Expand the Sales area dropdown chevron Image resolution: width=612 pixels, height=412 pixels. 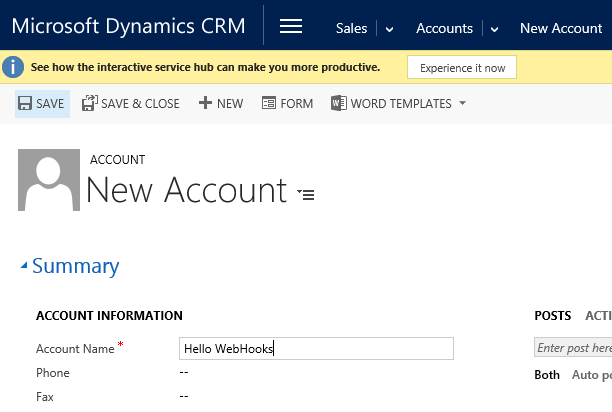point(389,29)
